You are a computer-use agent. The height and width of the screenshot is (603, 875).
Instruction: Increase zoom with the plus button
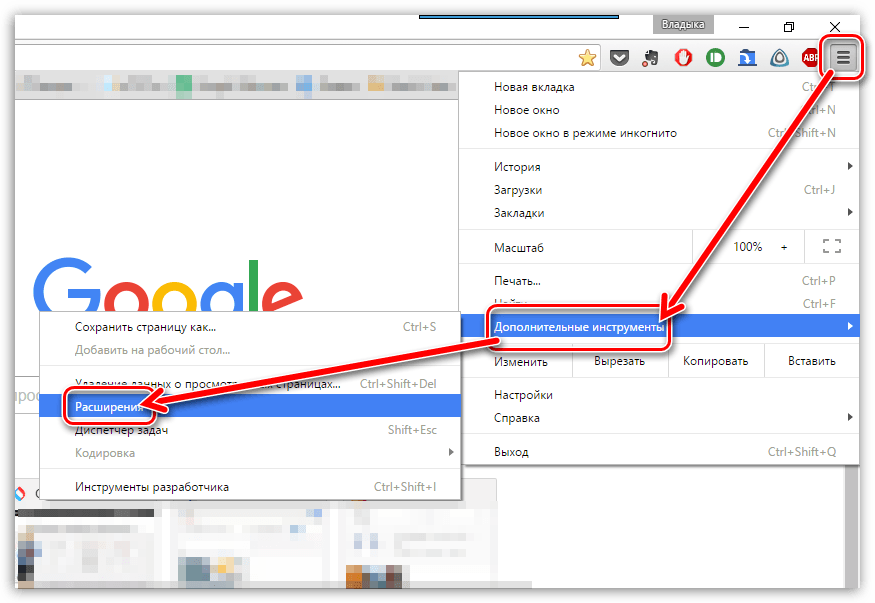(784, 247)
